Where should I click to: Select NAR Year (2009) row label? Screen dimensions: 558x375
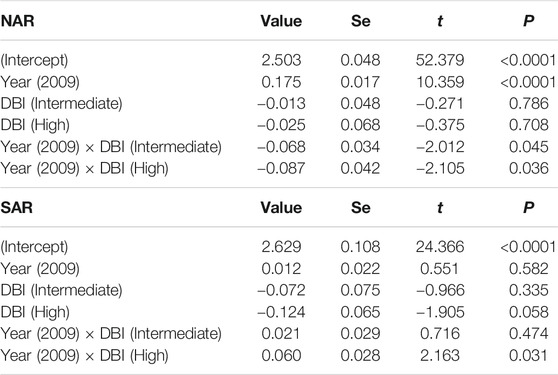40,82
